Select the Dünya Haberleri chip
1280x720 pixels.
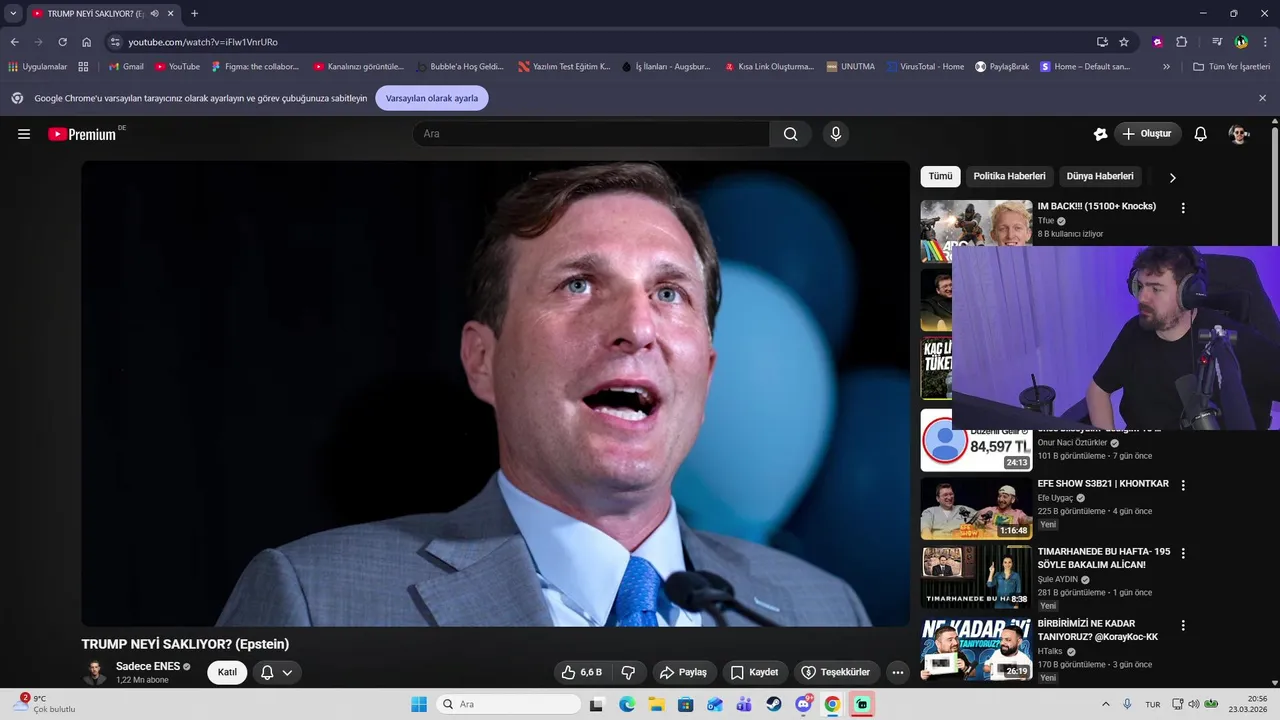click(x=1100, y=176)
